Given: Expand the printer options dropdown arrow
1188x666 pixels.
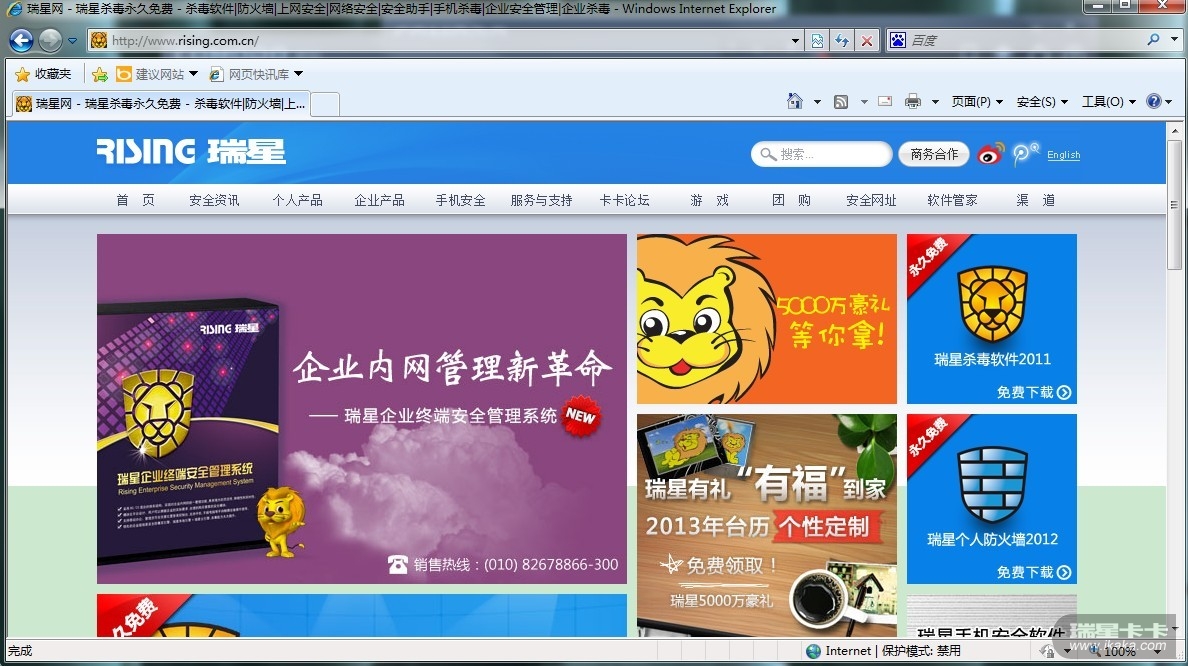Looking at the screenshot, I should pos(935,102).
